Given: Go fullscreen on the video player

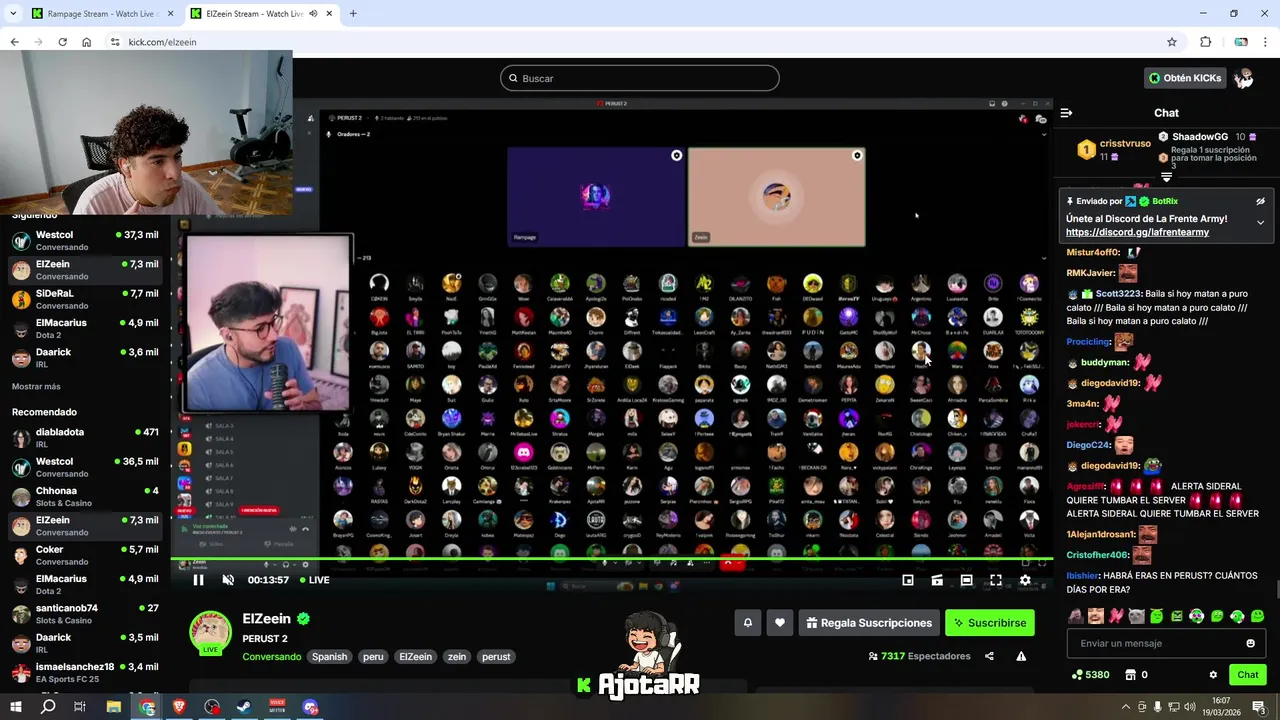Looking at the screenshot, I should [996, 580].
